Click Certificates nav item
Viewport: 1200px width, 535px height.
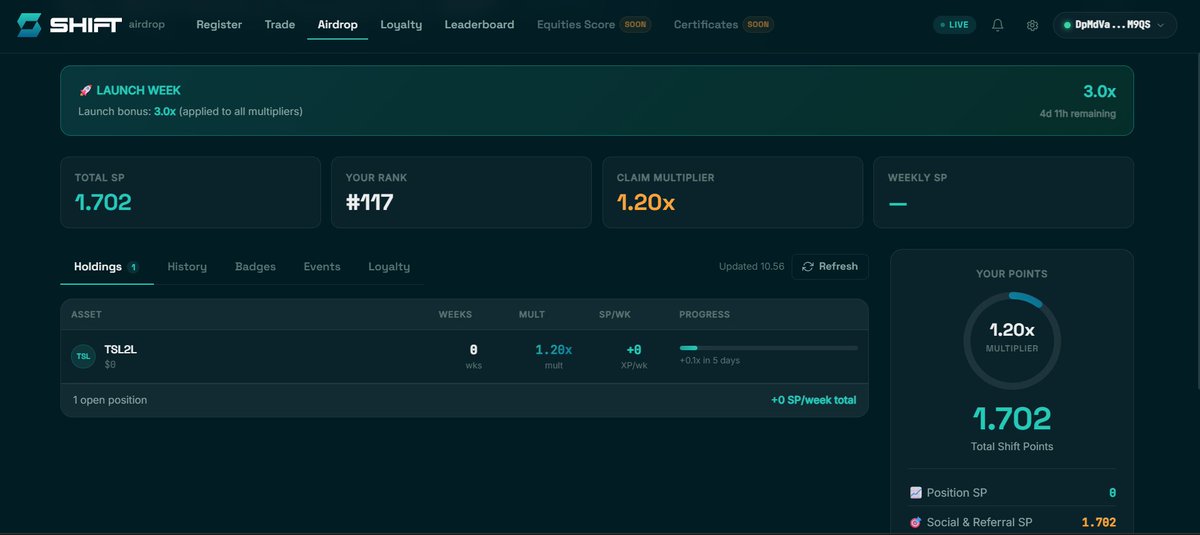[x=723, y=25]
